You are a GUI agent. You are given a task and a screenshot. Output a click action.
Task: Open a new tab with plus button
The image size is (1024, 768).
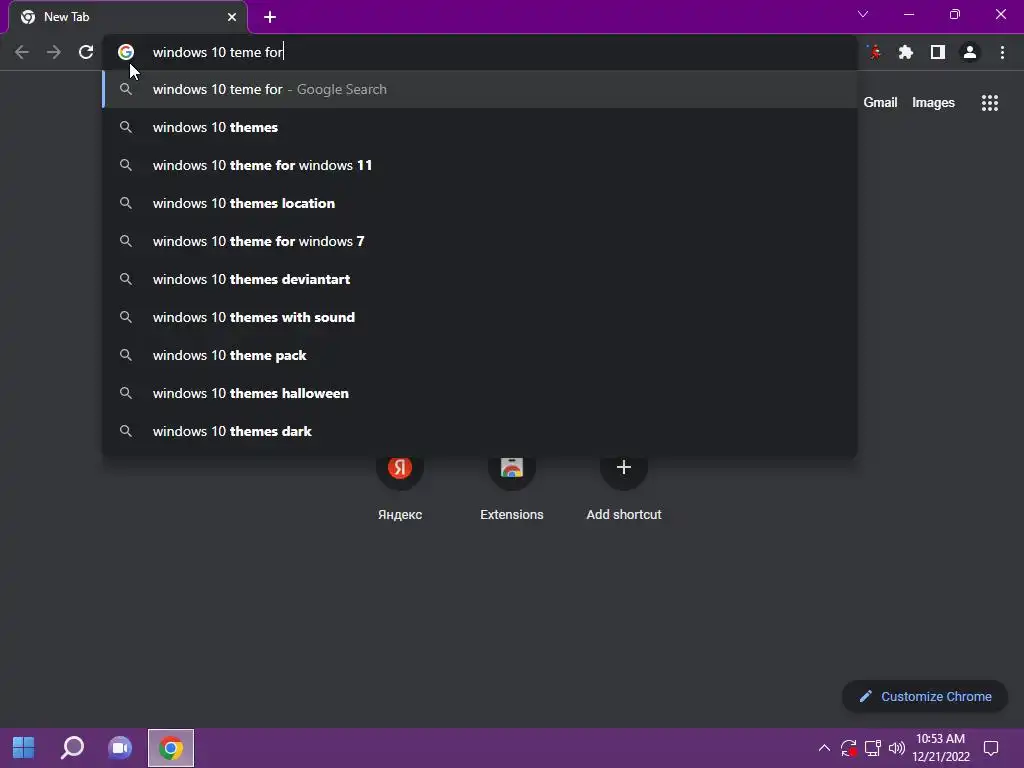pos(270,17)
